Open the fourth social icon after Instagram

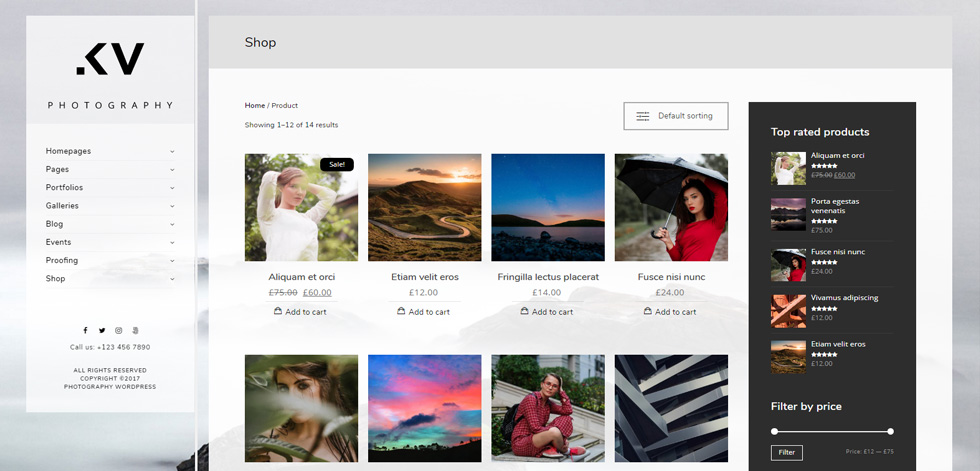pos(135,330)
